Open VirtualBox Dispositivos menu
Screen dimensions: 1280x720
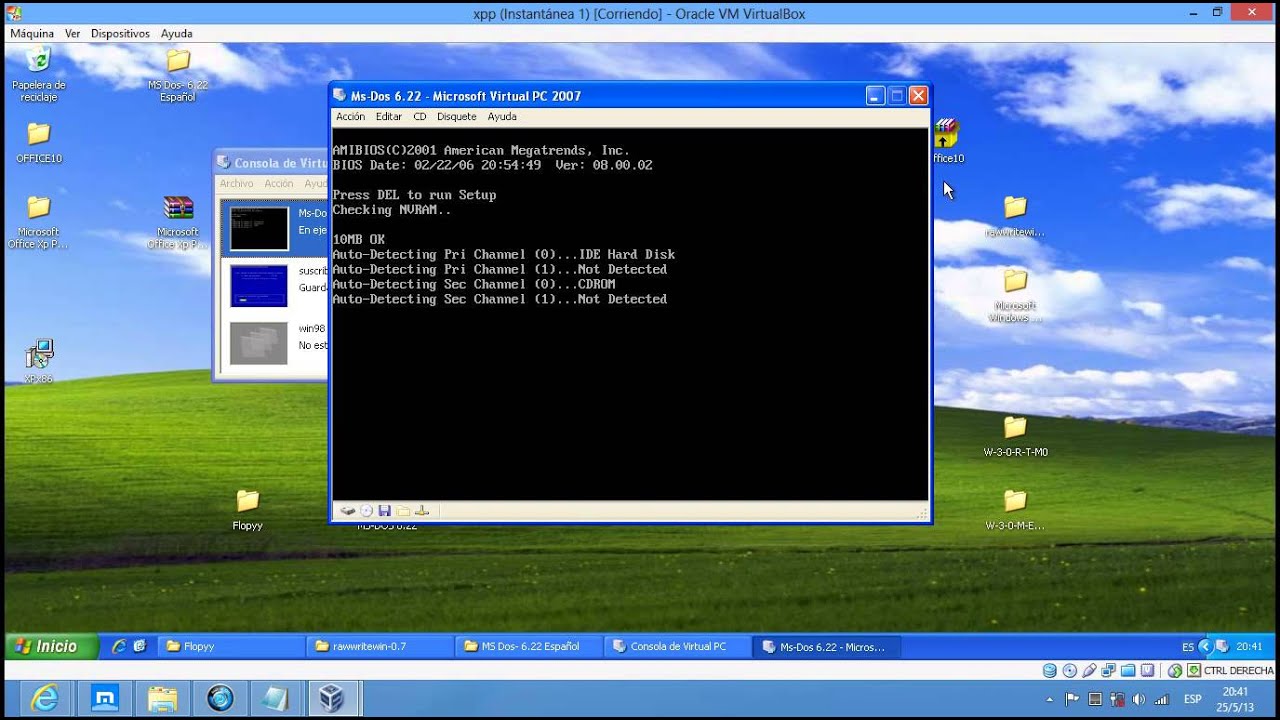click(x=120, y=33)
